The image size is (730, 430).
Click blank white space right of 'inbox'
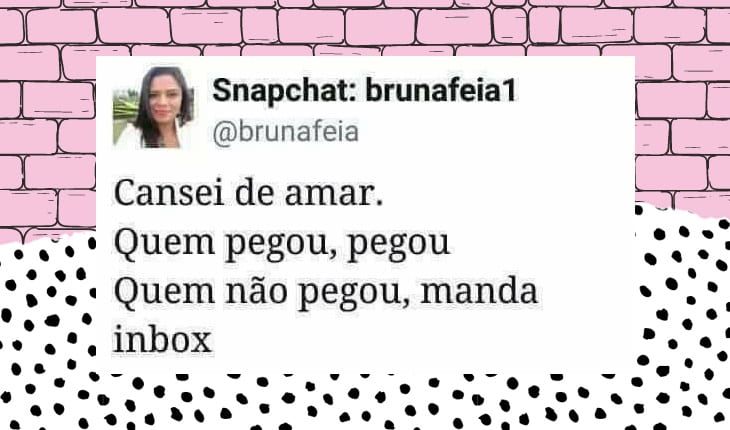click(419, 340)
